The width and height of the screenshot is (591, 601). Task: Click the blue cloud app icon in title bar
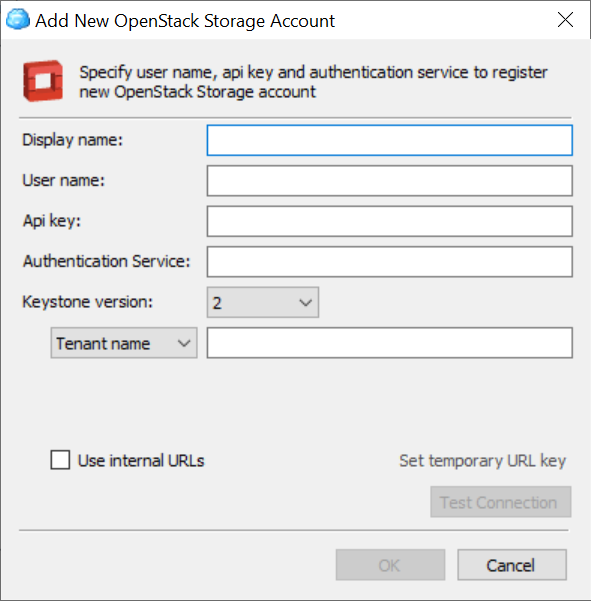(x=18, y=19)
